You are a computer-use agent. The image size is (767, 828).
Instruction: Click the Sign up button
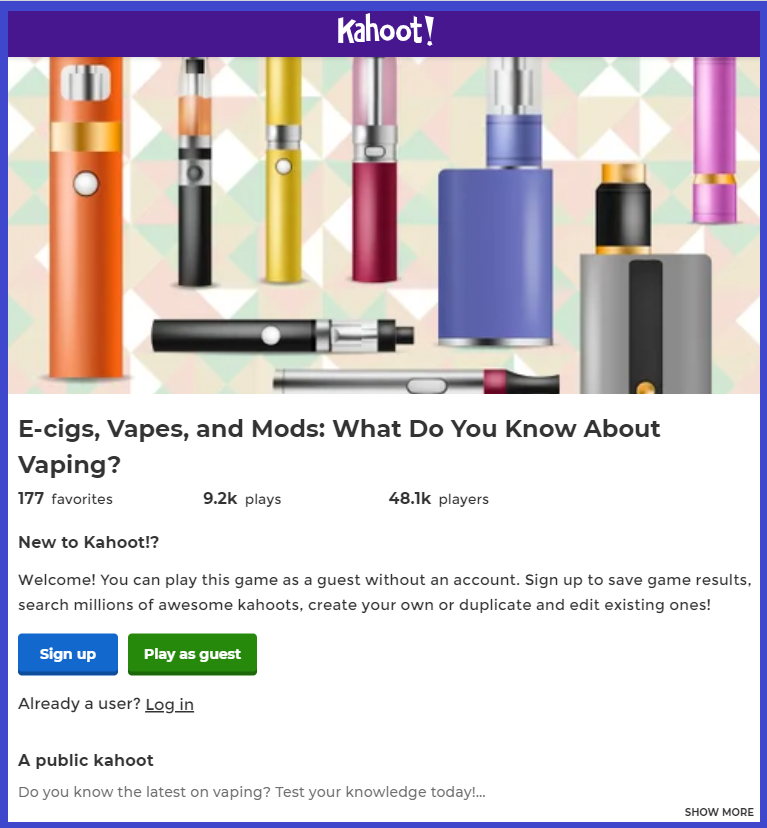coord(68,654)
